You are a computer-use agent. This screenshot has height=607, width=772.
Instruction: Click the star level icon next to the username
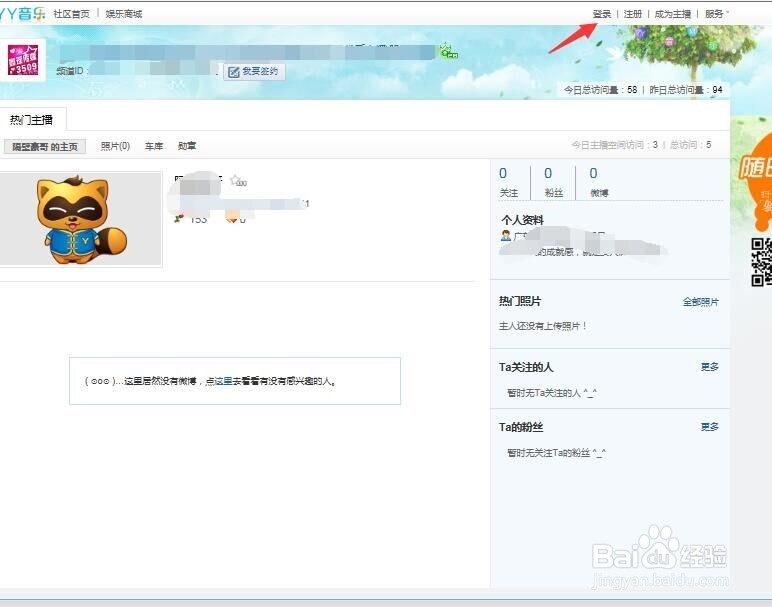click(238, 181)
